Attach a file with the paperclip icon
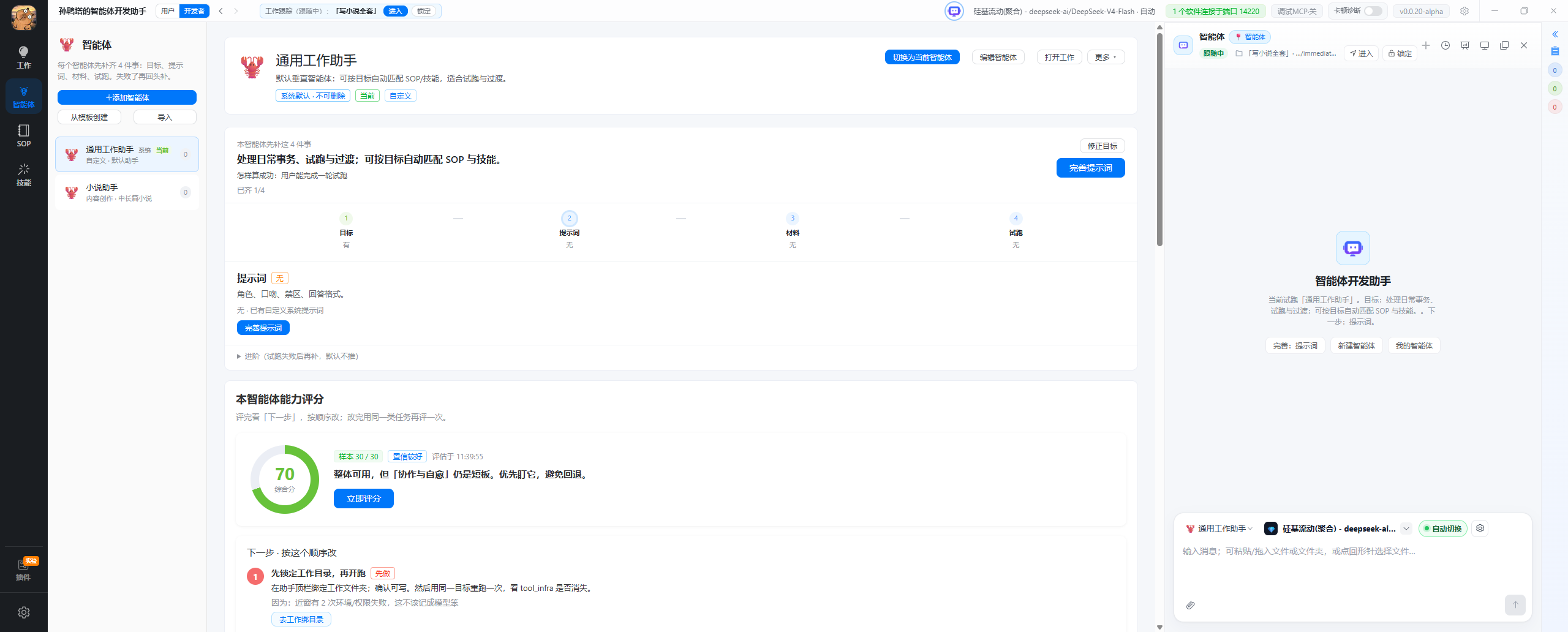The height and width of the screenshot is (632, 1568). (x=1190, y=605)
